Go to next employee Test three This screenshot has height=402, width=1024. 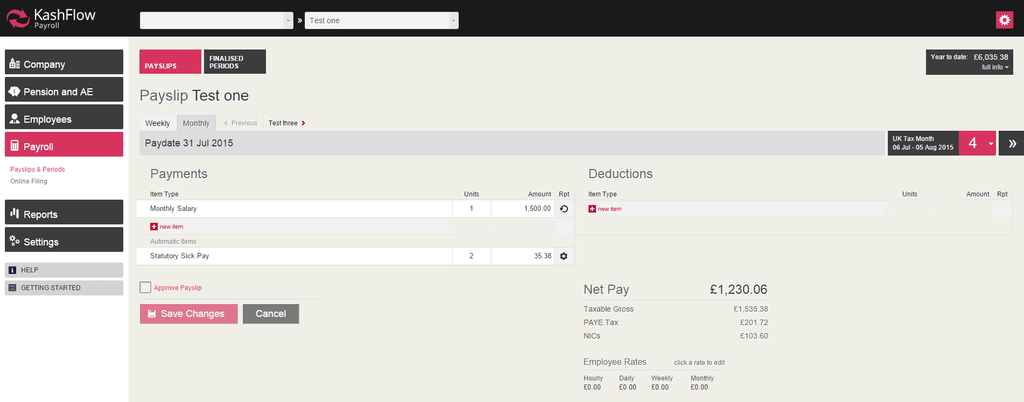pyautogui.click(x=287, y=123)
